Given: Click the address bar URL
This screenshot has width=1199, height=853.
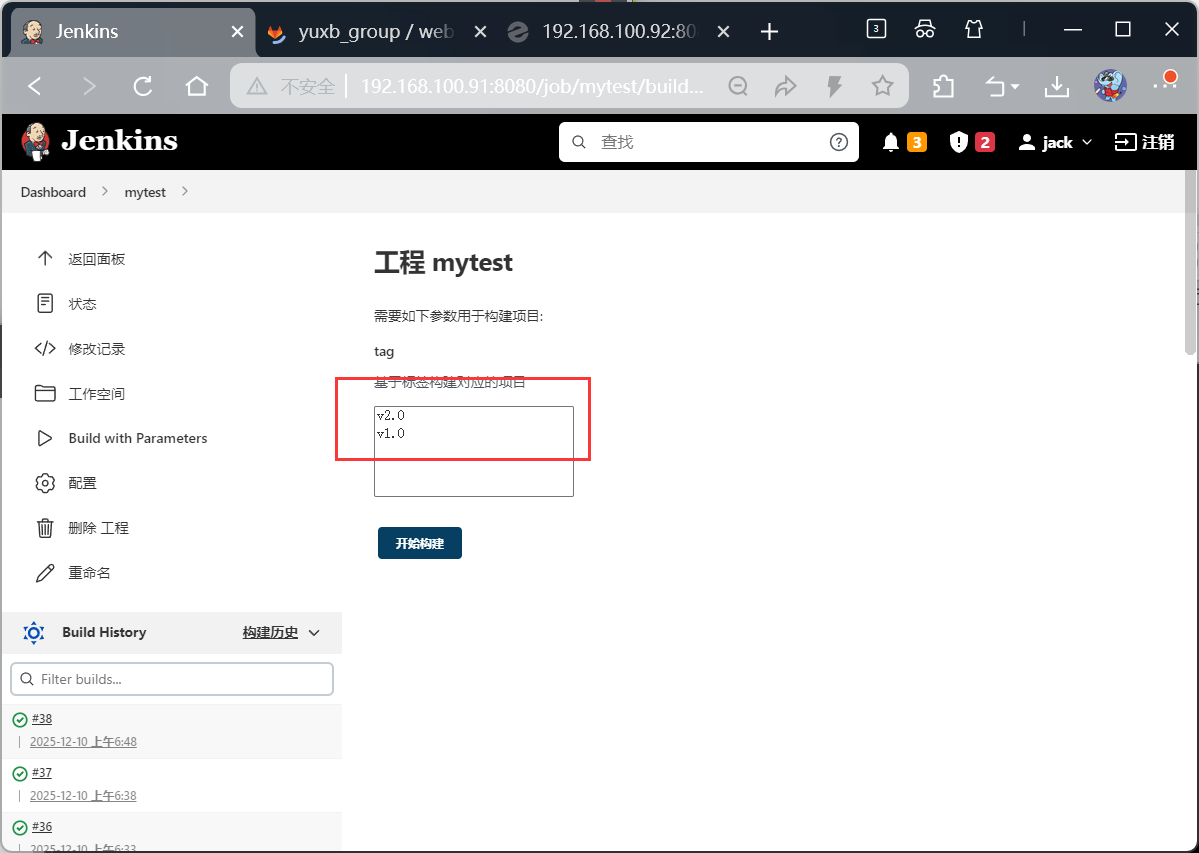Looking at the screenshot, I should click(531, 86).
